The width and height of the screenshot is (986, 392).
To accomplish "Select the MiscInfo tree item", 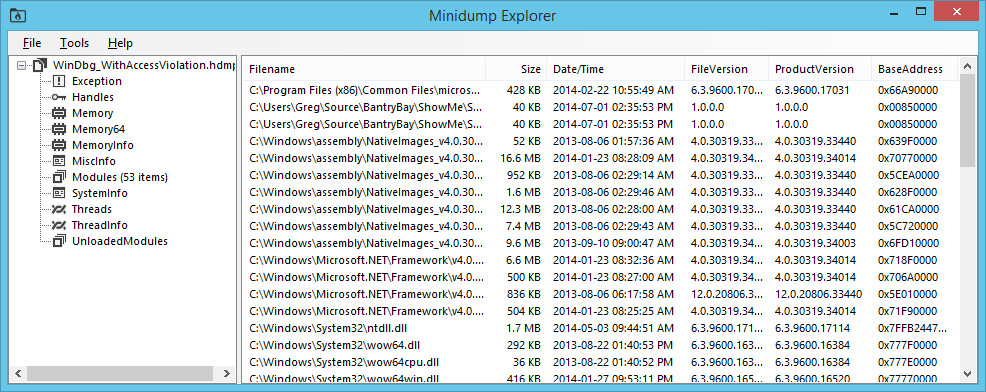I will click(94, 161).
